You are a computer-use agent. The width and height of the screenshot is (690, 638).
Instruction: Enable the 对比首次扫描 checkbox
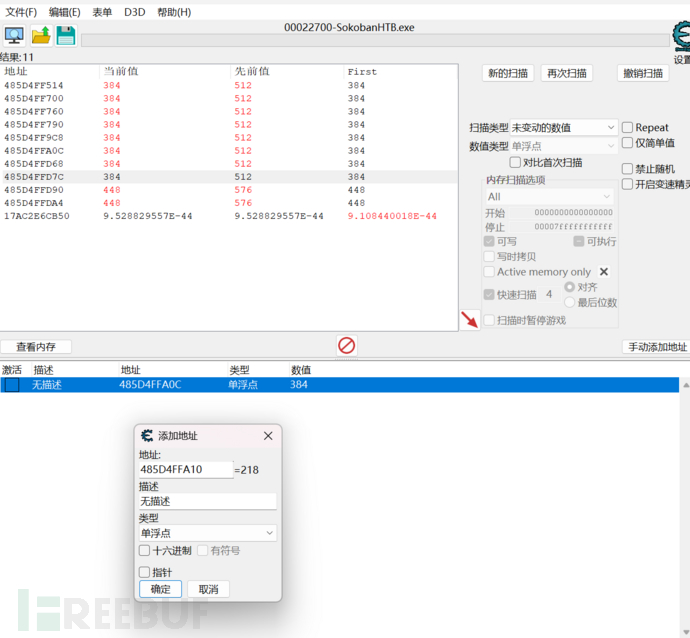515,162
